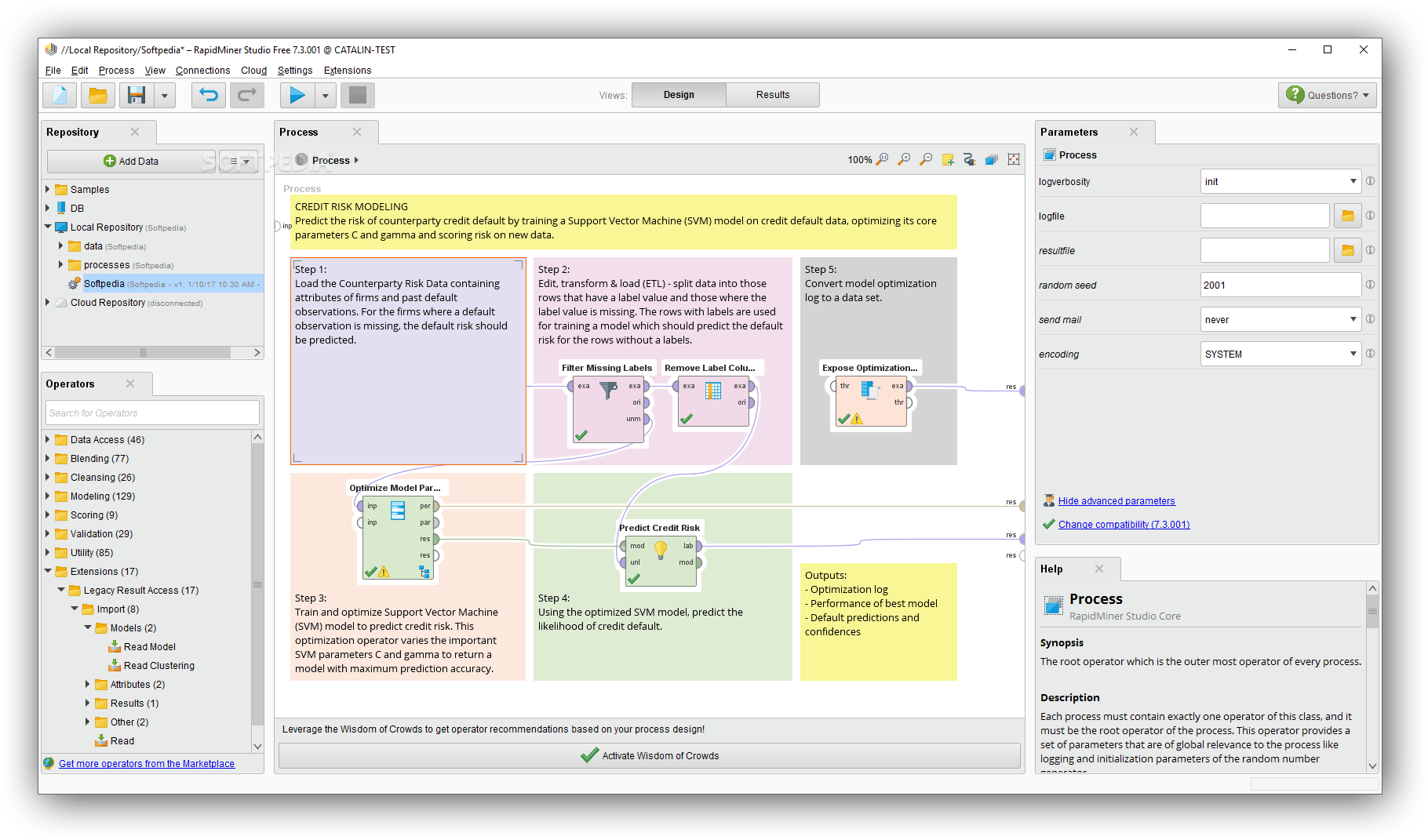
Task: Open the File menu
Action: [x=53, y=71]
